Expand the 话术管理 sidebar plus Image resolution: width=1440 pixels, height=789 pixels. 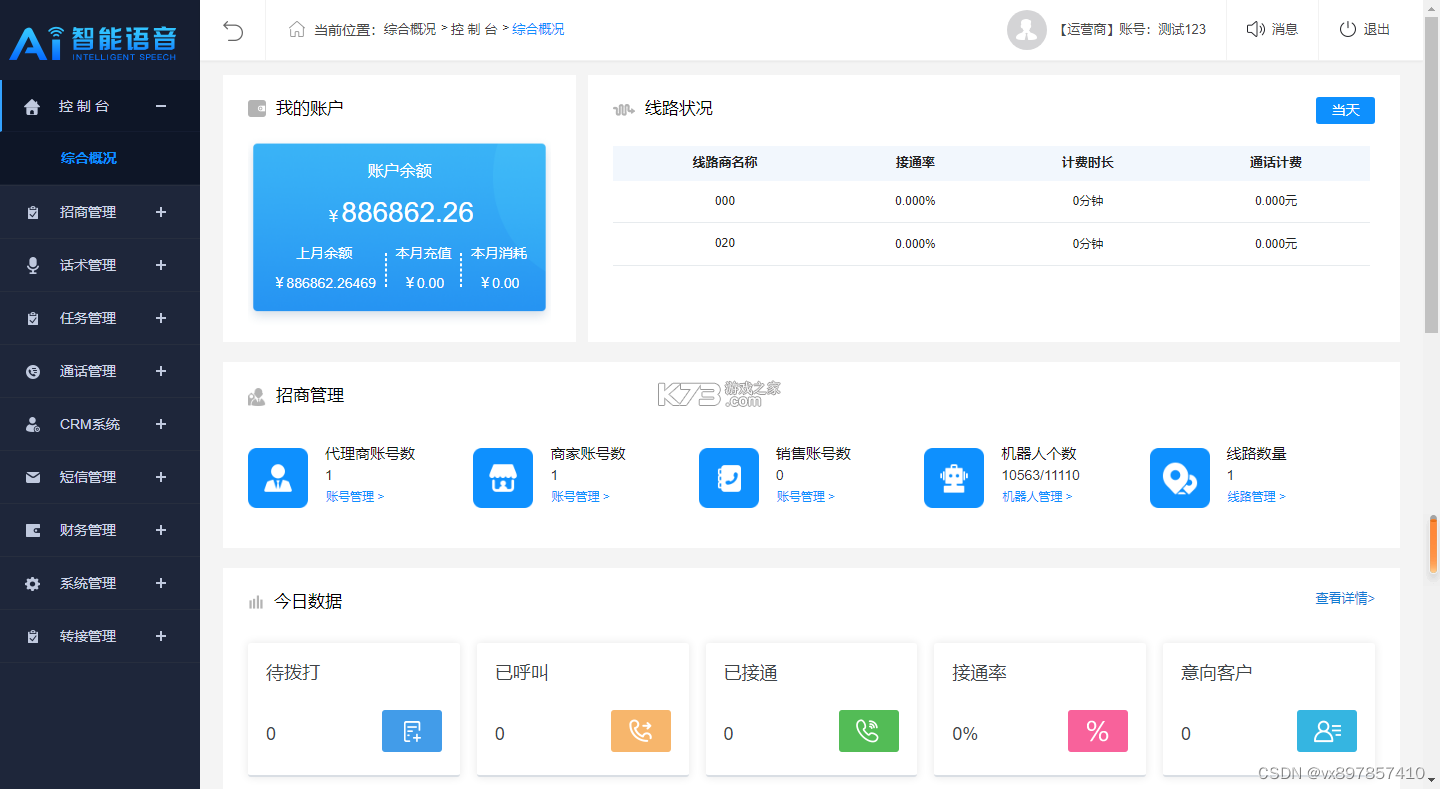point(161,265)
